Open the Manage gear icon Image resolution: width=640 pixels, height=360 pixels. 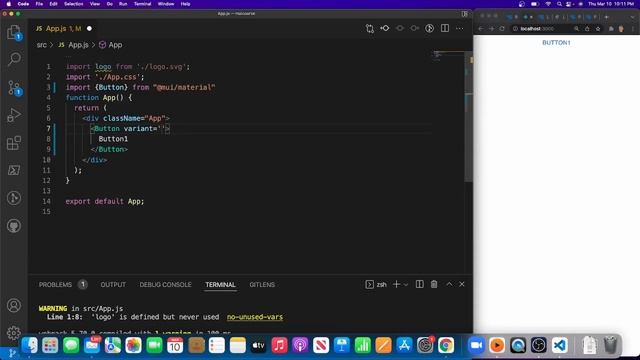pos(14,333)
